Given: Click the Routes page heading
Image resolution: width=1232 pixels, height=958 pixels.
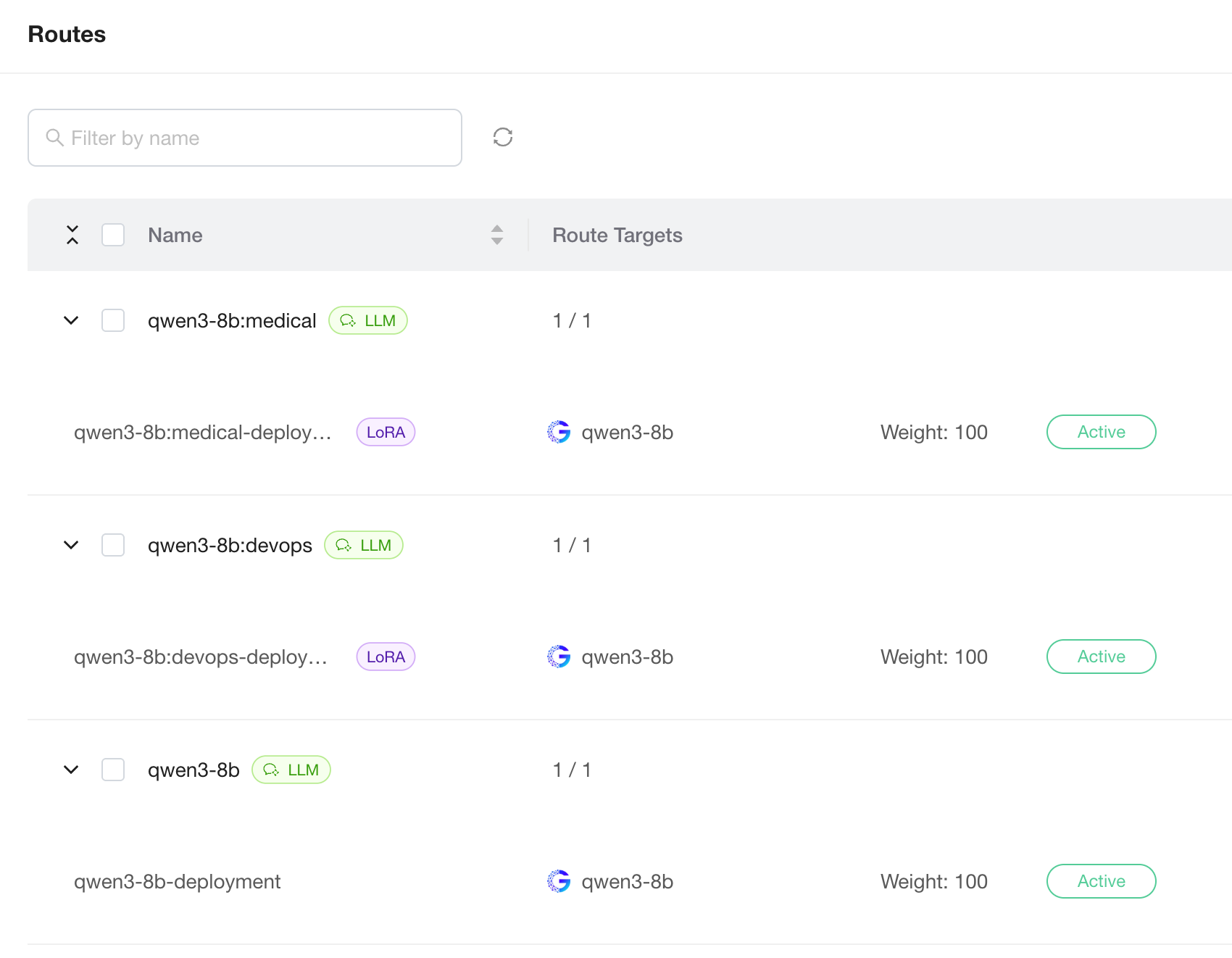Looking at the screenshot, I should click(67, 34).
